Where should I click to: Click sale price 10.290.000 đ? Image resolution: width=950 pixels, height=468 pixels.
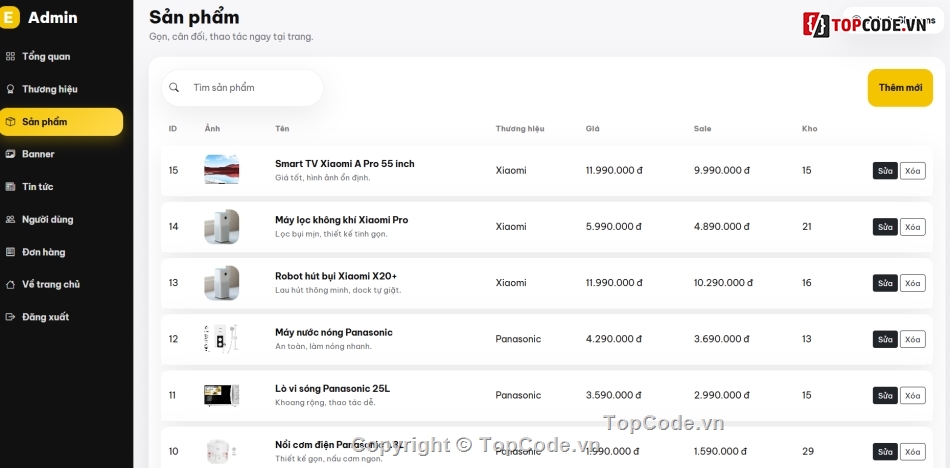(x=723, y=283)
